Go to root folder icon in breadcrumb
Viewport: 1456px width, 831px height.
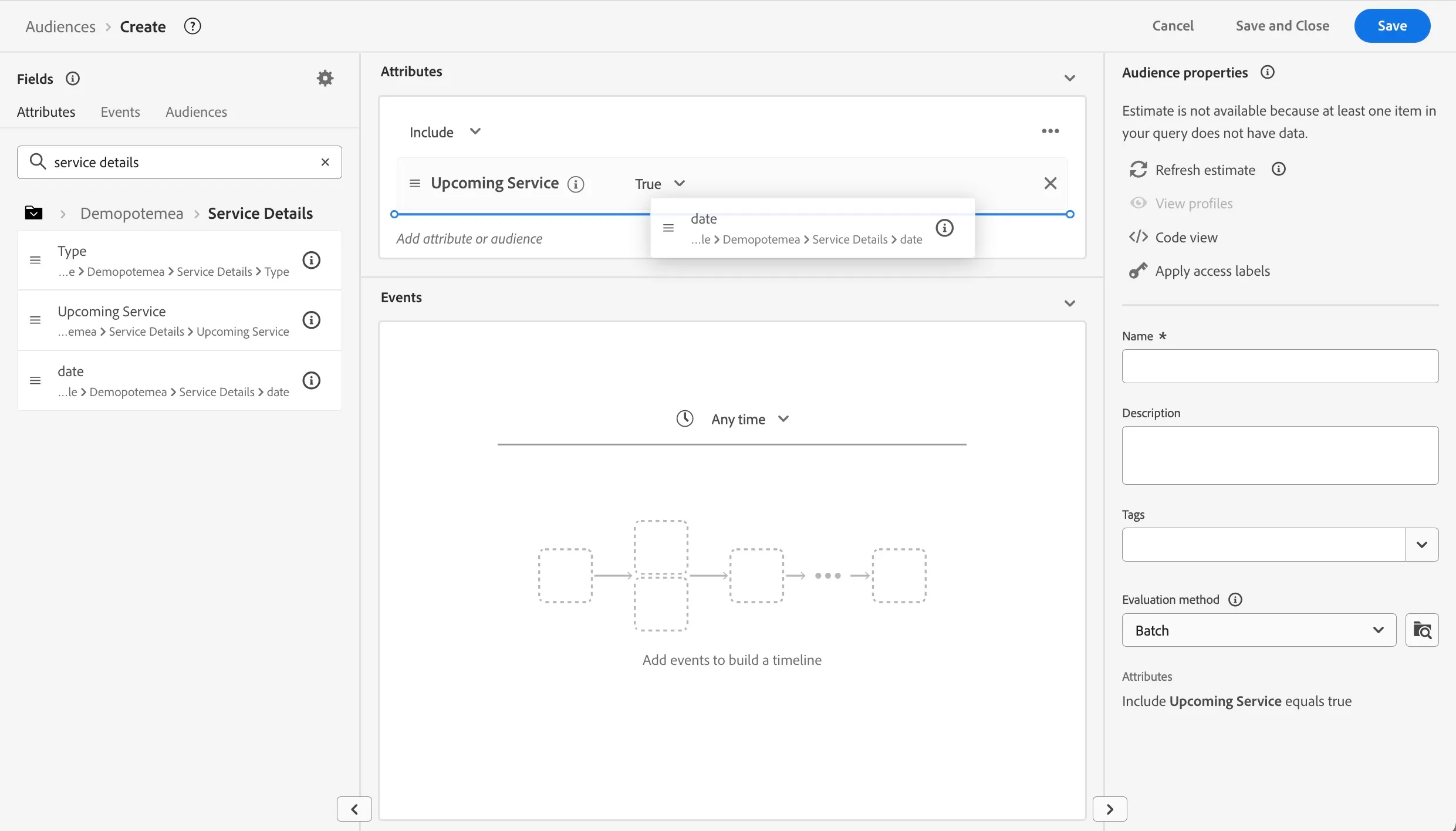(x=33, y=212)
